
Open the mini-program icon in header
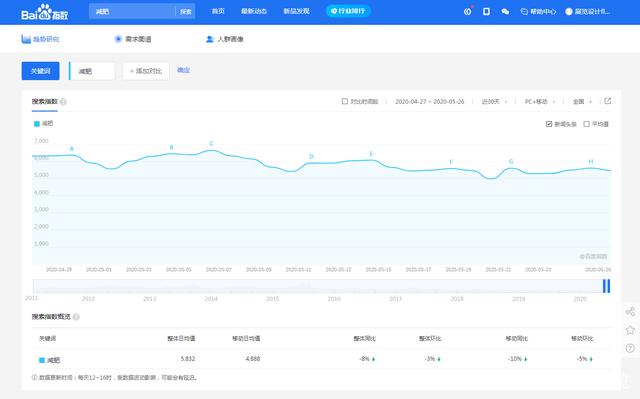pyautogui.click(x=468, y=11)
